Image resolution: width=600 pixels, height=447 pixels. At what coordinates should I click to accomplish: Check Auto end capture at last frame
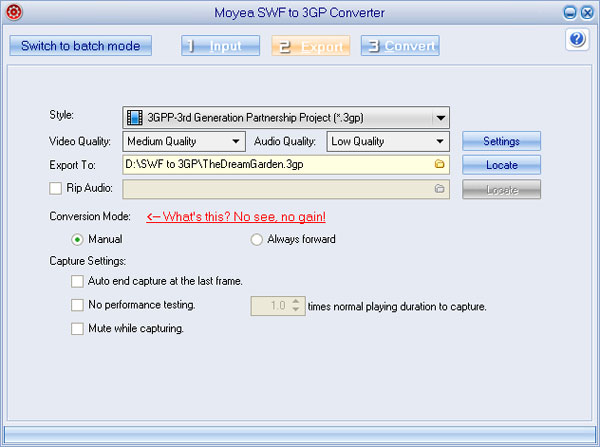[x=77, y=281]
